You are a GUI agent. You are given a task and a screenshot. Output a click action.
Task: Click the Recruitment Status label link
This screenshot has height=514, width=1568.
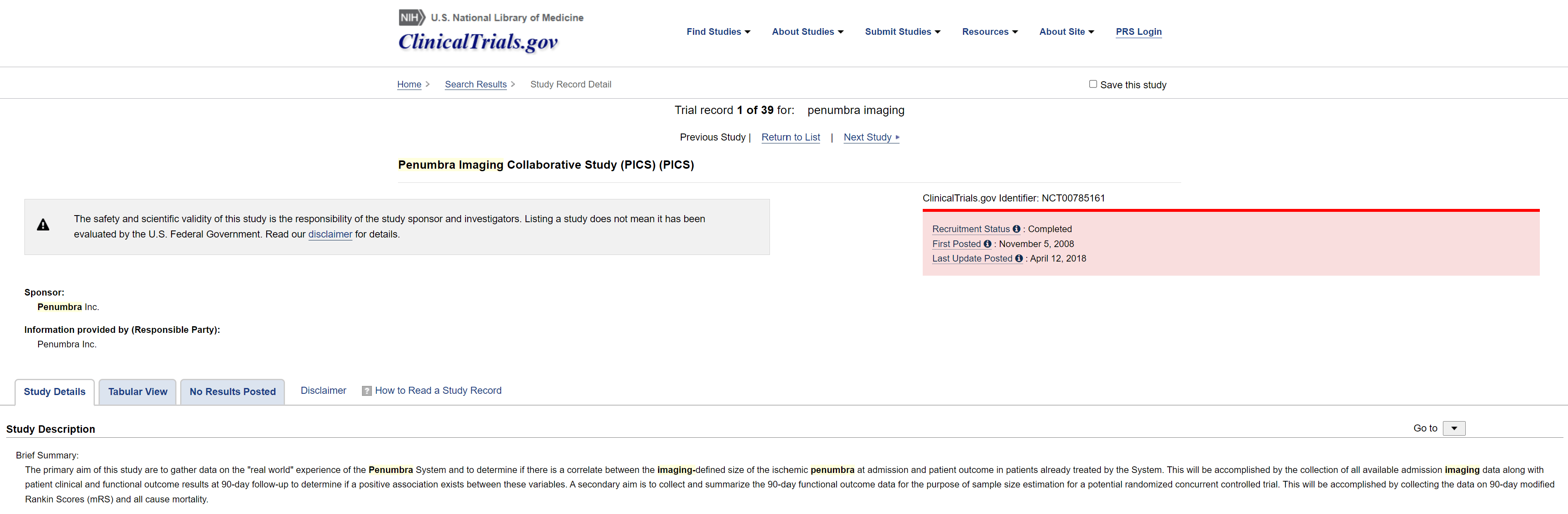coord(971,229)
